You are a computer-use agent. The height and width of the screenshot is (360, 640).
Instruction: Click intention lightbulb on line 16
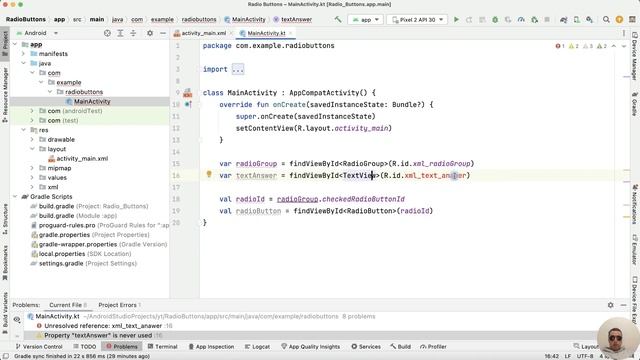click(x=209, y=174)
